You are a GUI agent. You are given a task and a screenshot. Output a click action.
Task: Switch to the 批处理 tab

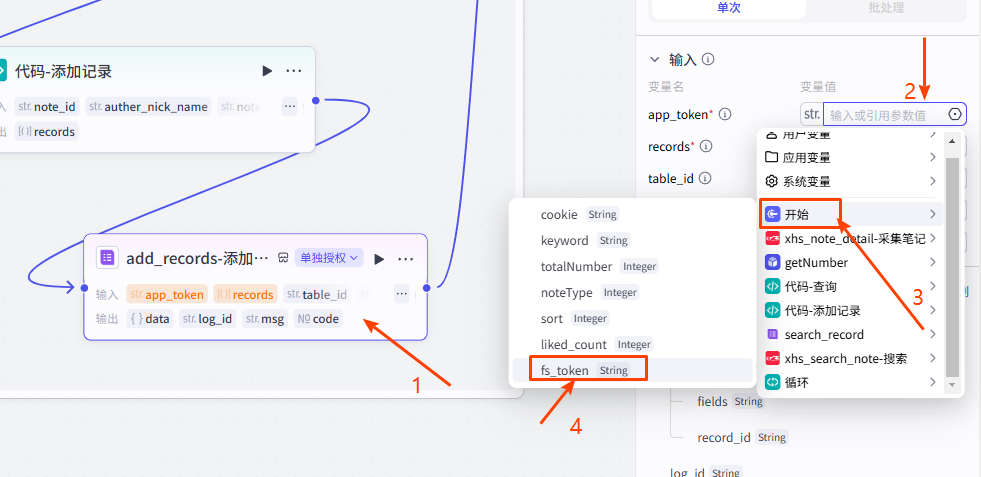[x=887, y=8]
